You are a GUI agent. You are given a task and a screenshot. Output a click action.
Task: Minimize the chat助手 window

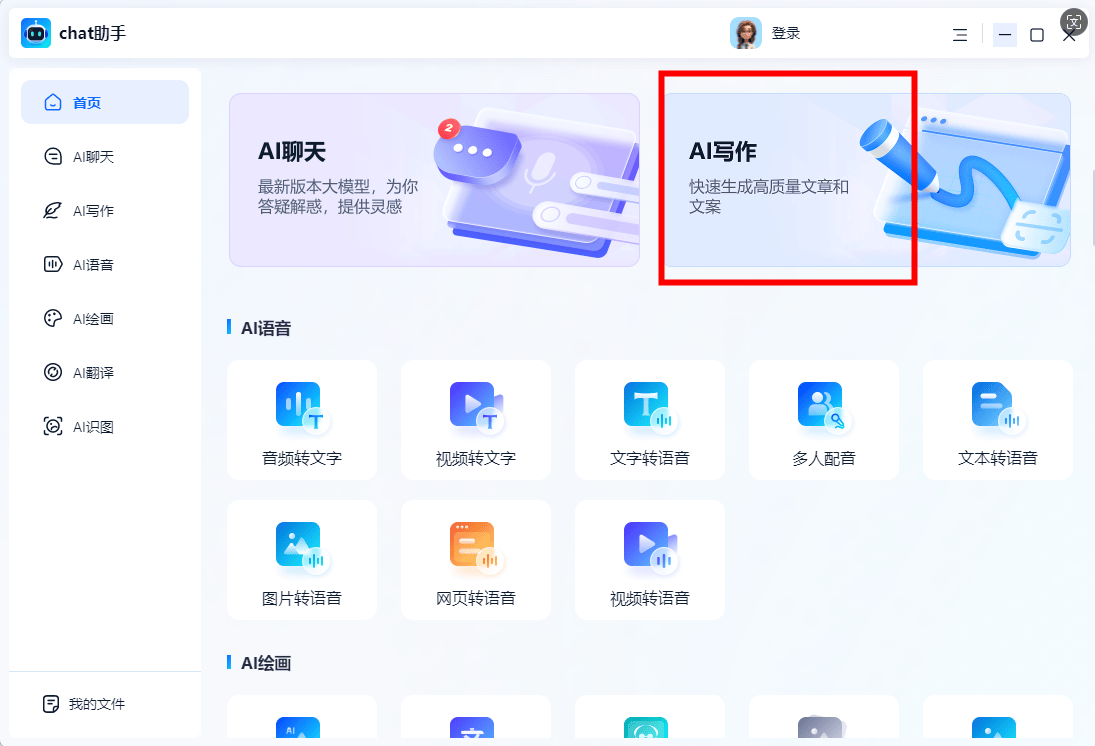pos(1005,34)
